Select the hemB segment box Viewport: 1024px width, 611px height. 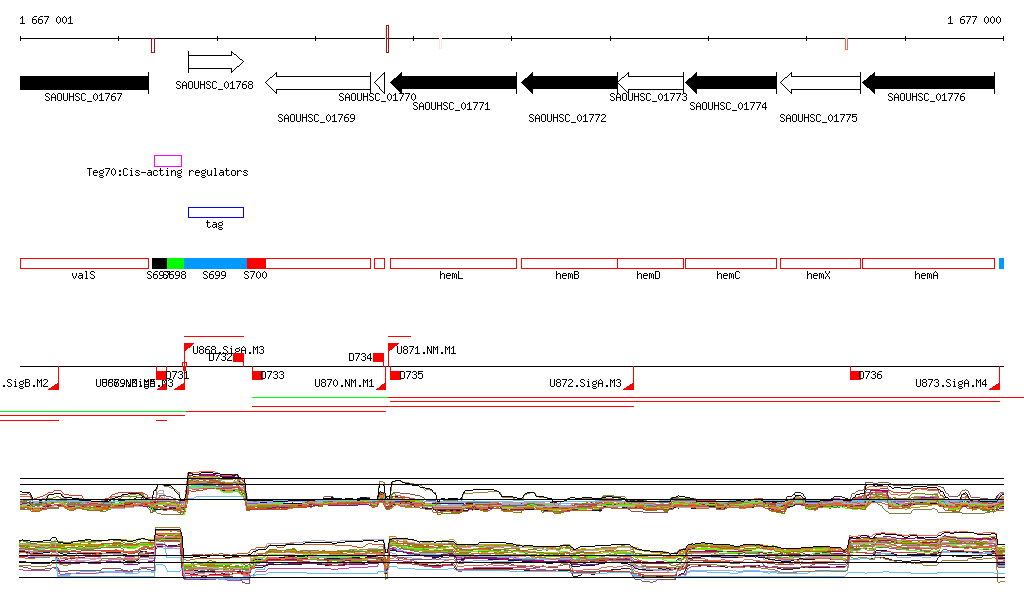coord(569,264)
